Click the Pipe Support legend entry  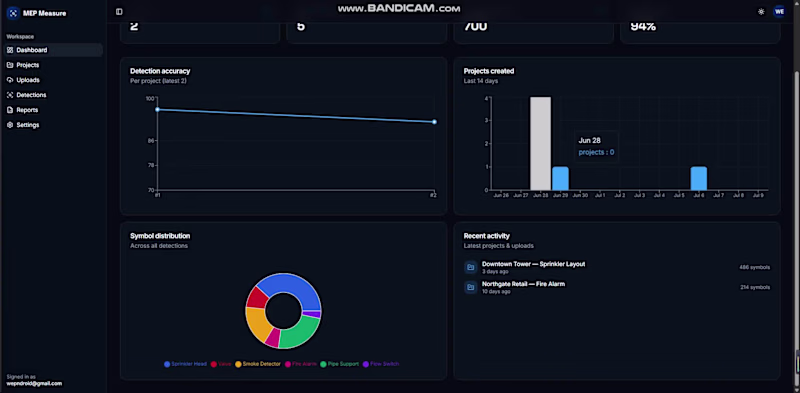click(x=339, y=364)
